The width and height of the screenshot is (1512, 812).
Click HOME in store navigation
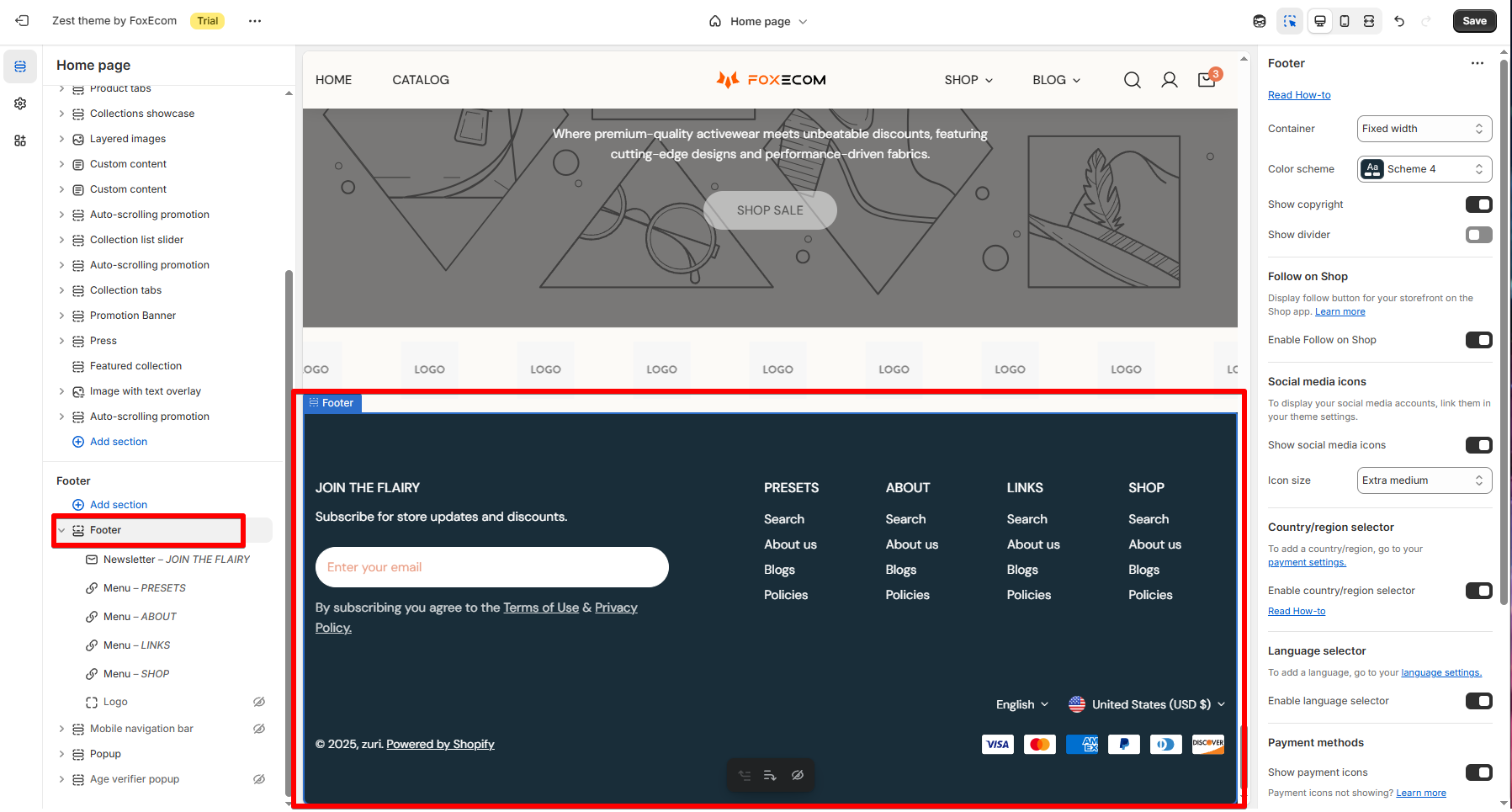click(x=334, y=80)
